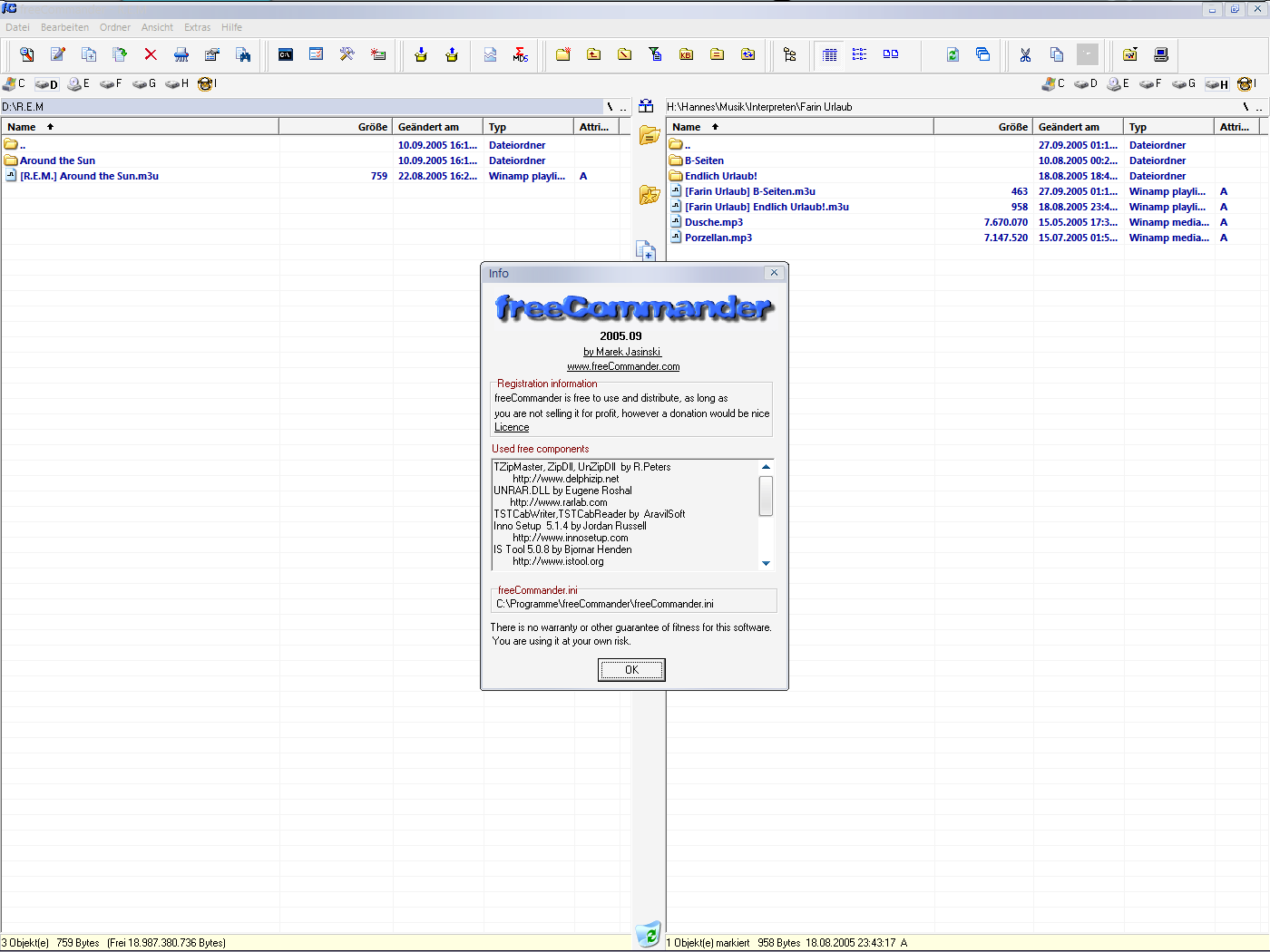1270x952 pixels.
Task: Click the MD5 checksum icon
Action: pyautogui.click(x=521, y=54)
